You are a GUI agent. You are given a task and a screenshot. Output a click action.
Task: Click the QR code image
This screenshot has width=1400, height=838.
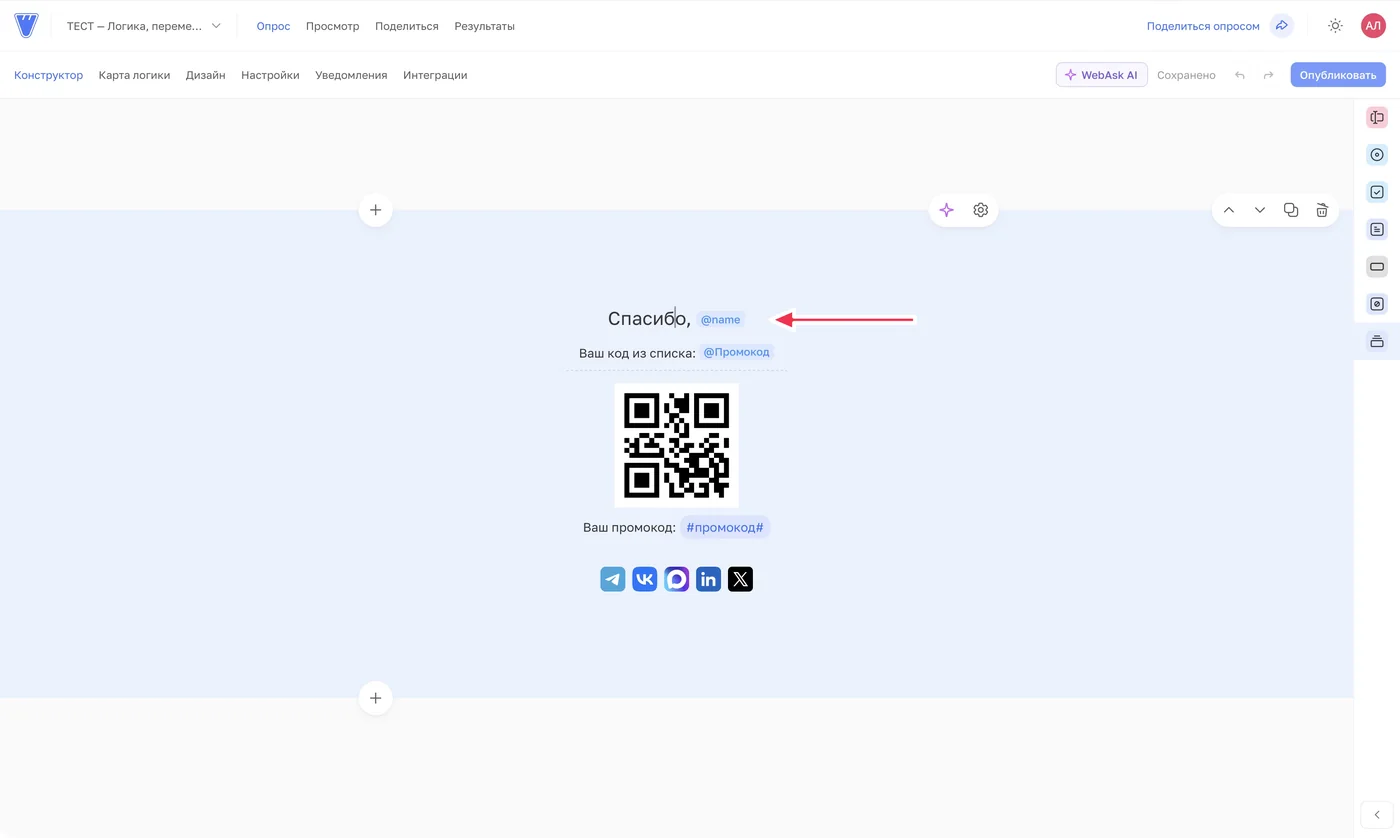click(x=676, y=445)
